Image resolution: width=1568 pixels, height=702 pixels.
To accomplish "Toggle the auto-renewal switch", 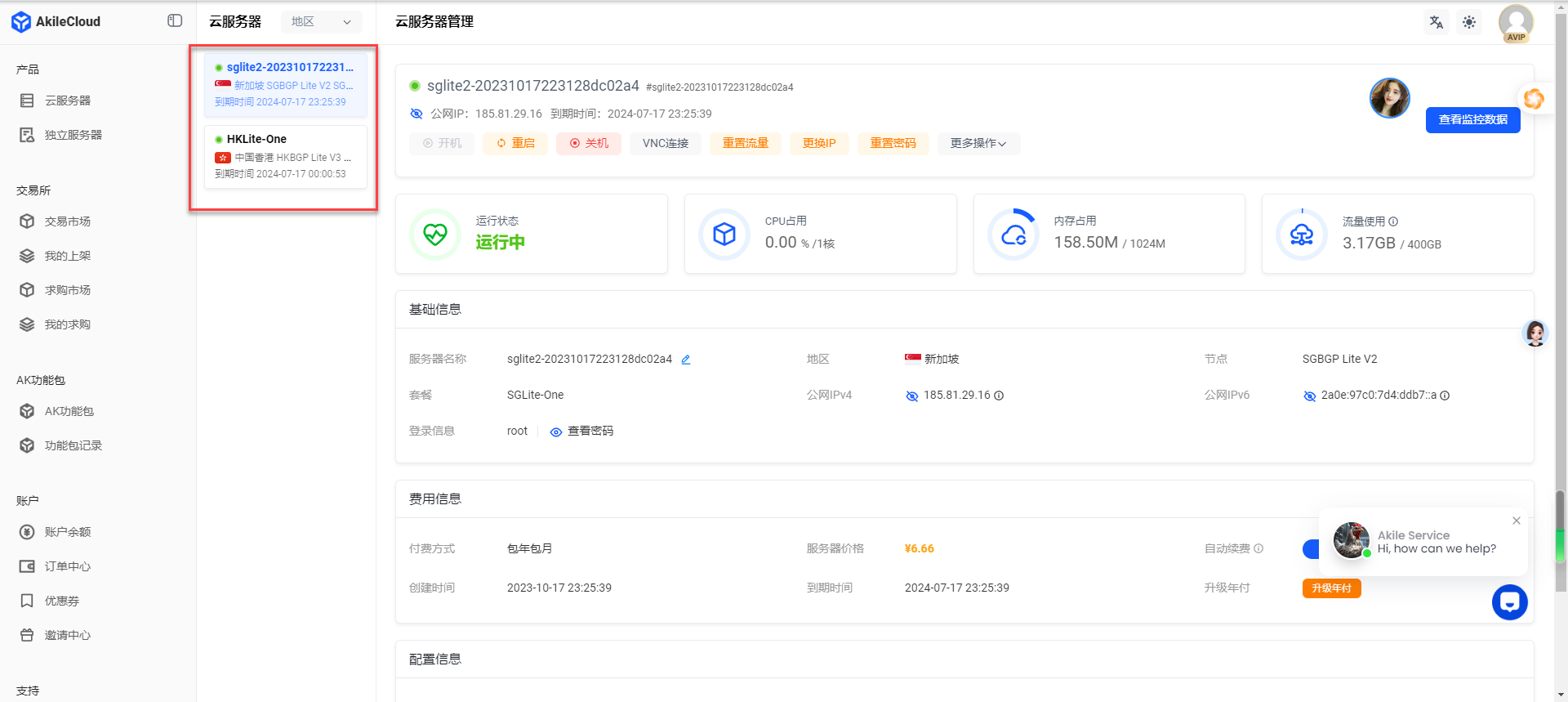I will (x=1311, y=548).
